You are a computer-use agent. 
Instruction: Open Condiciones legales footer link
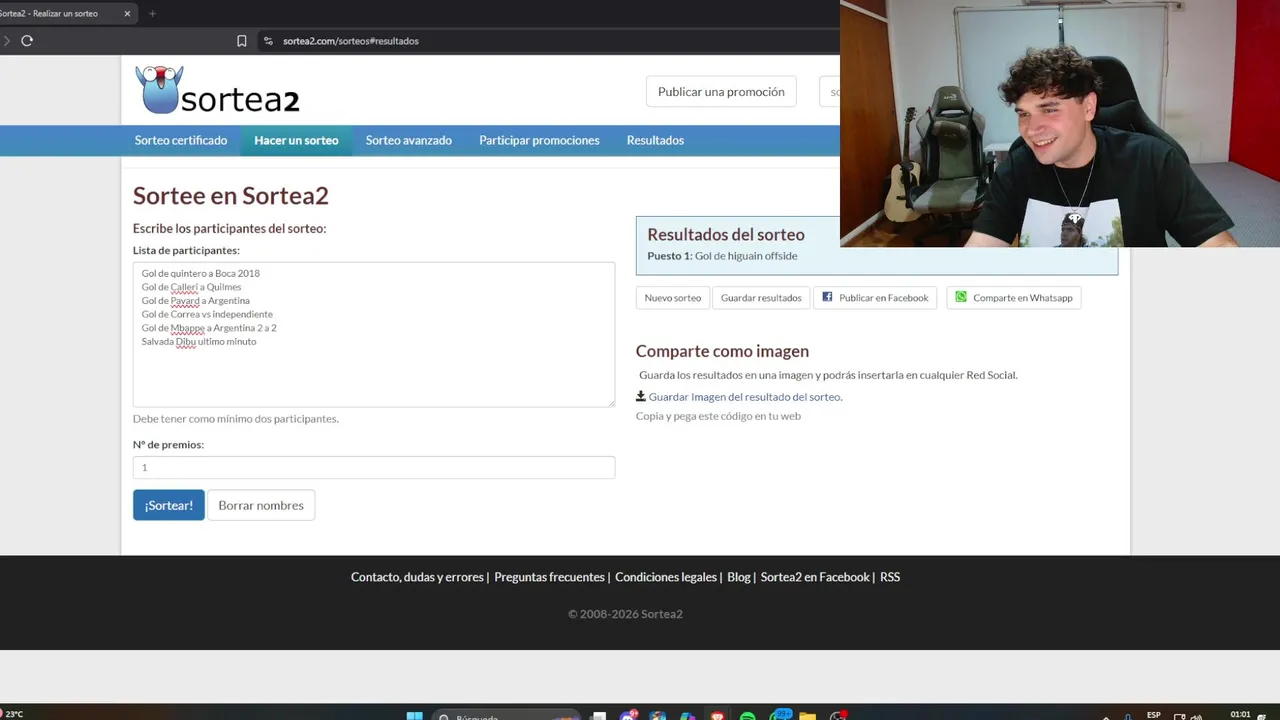click(666, 577)
